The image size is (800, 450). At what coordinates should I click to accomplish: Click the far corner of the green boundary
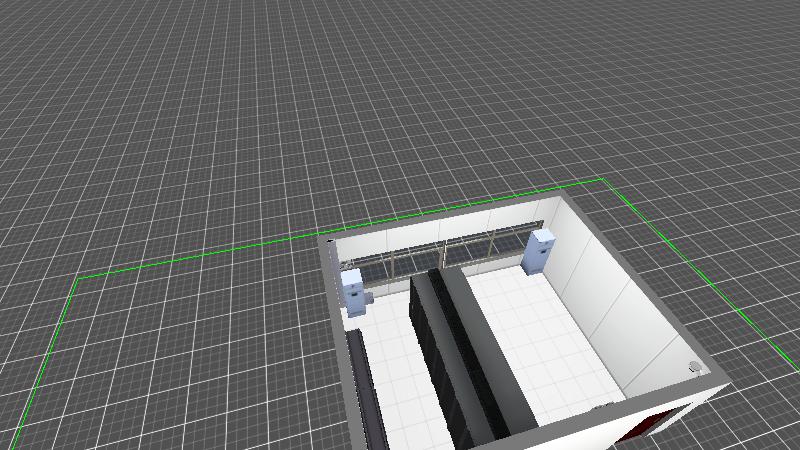click(603, 180)
